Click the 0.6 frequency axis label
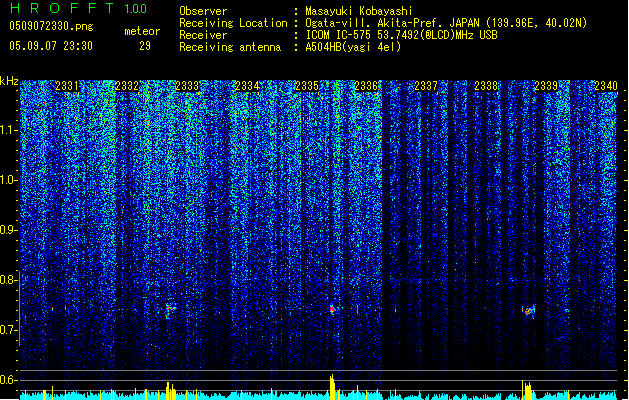Screen dimensions: 629x400 point(8,380)
